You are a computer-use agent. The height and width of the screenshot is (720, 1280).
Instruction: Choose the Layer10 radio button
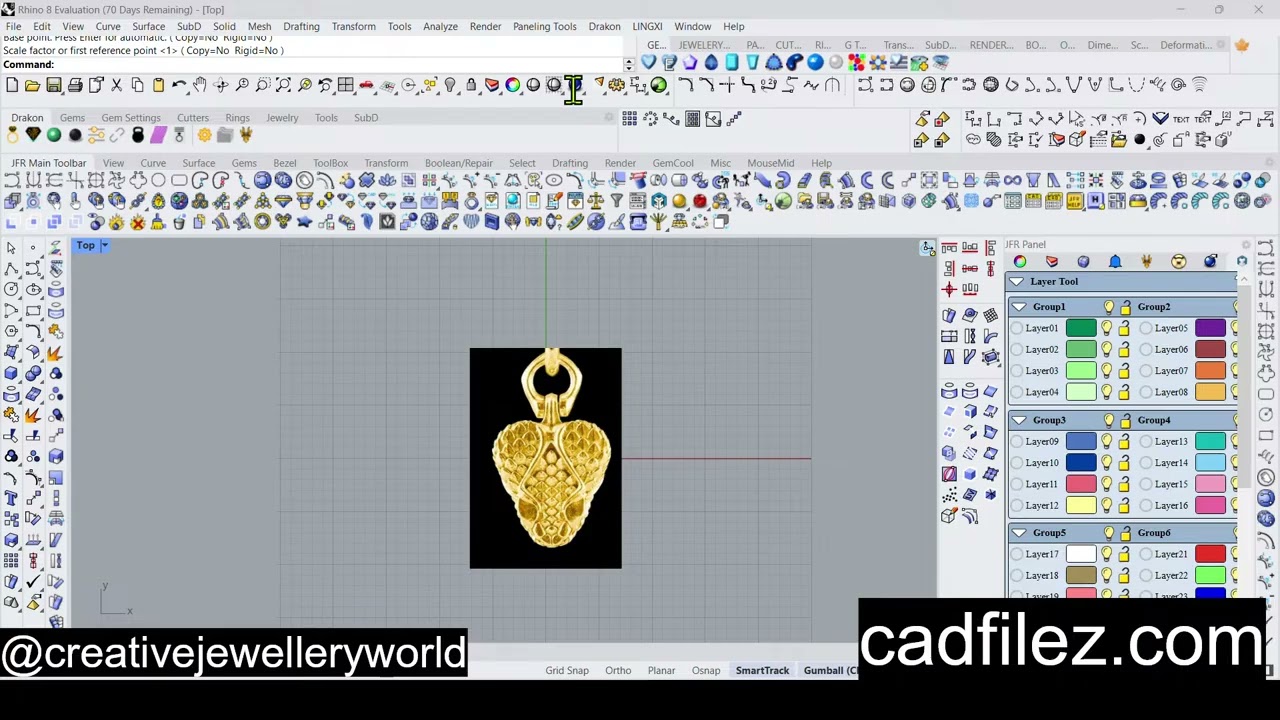coord(1017,463)
